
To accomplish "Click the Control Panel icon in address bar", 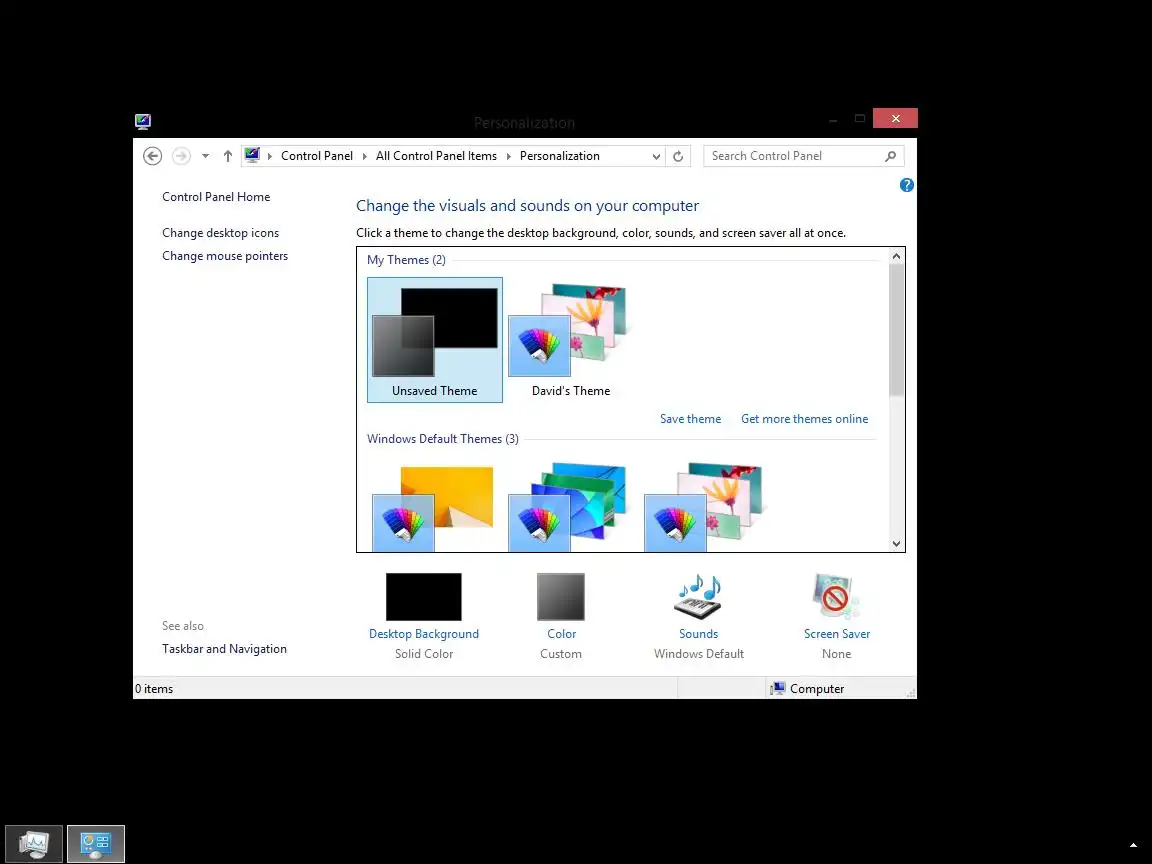I will [253, 156].
